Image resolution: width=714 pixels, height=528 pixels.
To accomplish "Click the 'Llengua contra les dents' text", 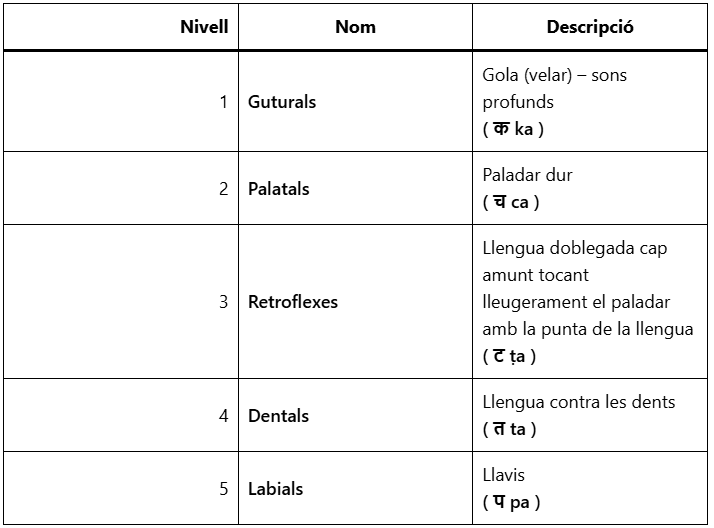I will pyautogui.click(x=579, y=402).
